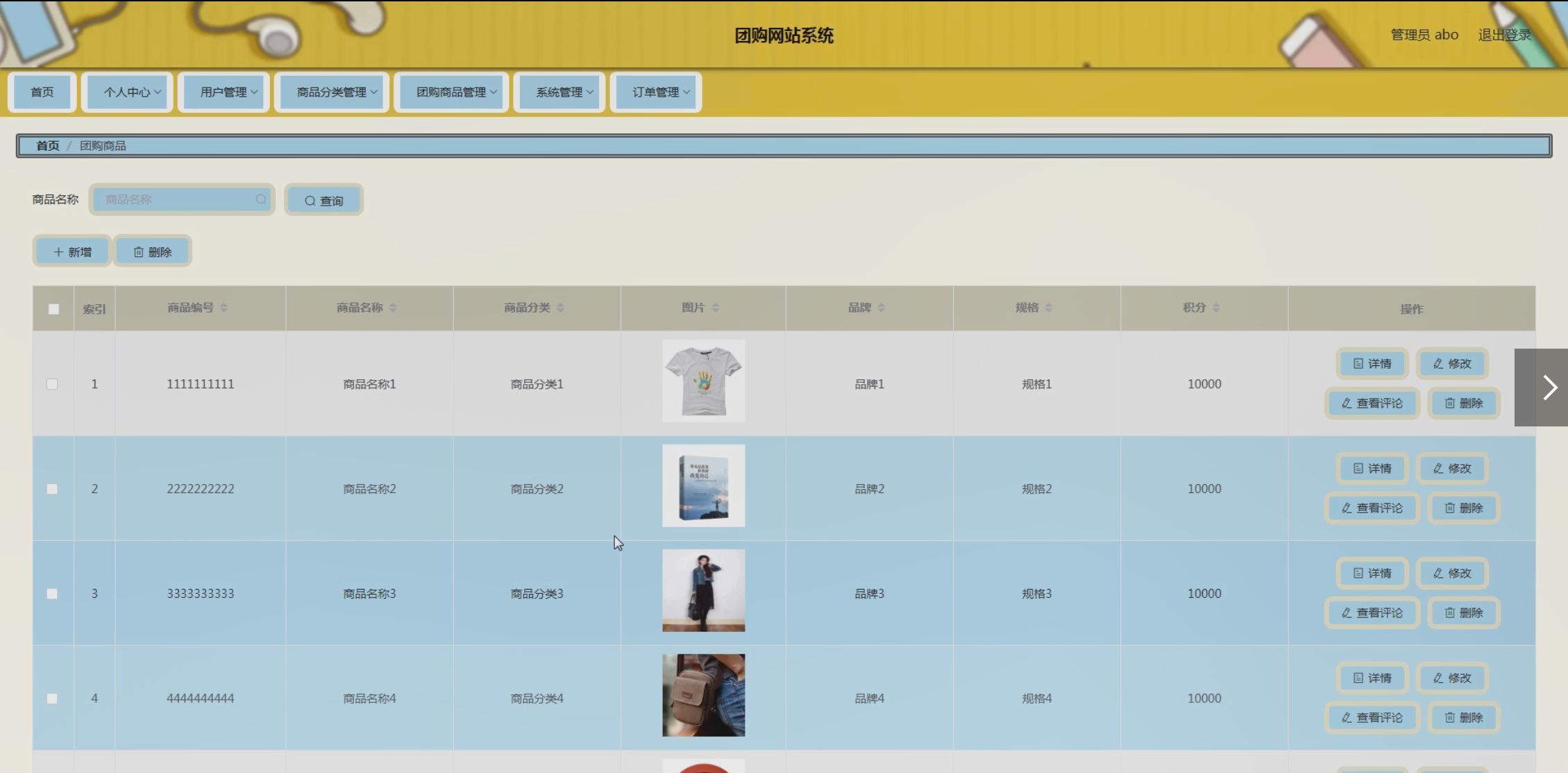Check the row 2 checkbox for 2222222222

(52, 489)
